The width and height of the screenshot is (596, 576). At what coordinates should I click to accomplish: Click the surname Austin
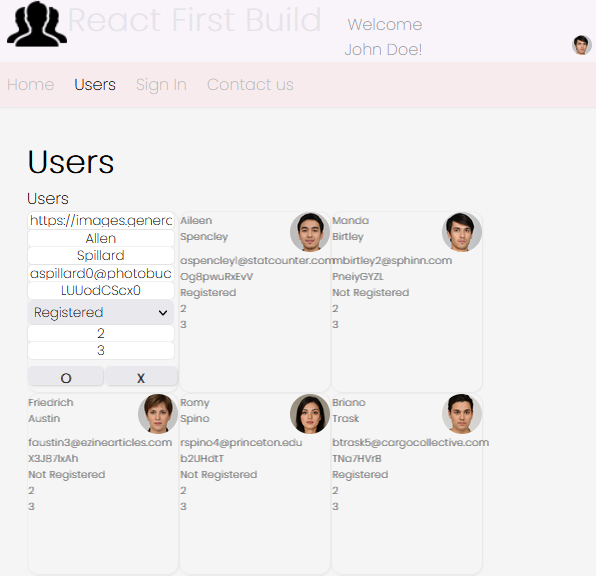44,418
